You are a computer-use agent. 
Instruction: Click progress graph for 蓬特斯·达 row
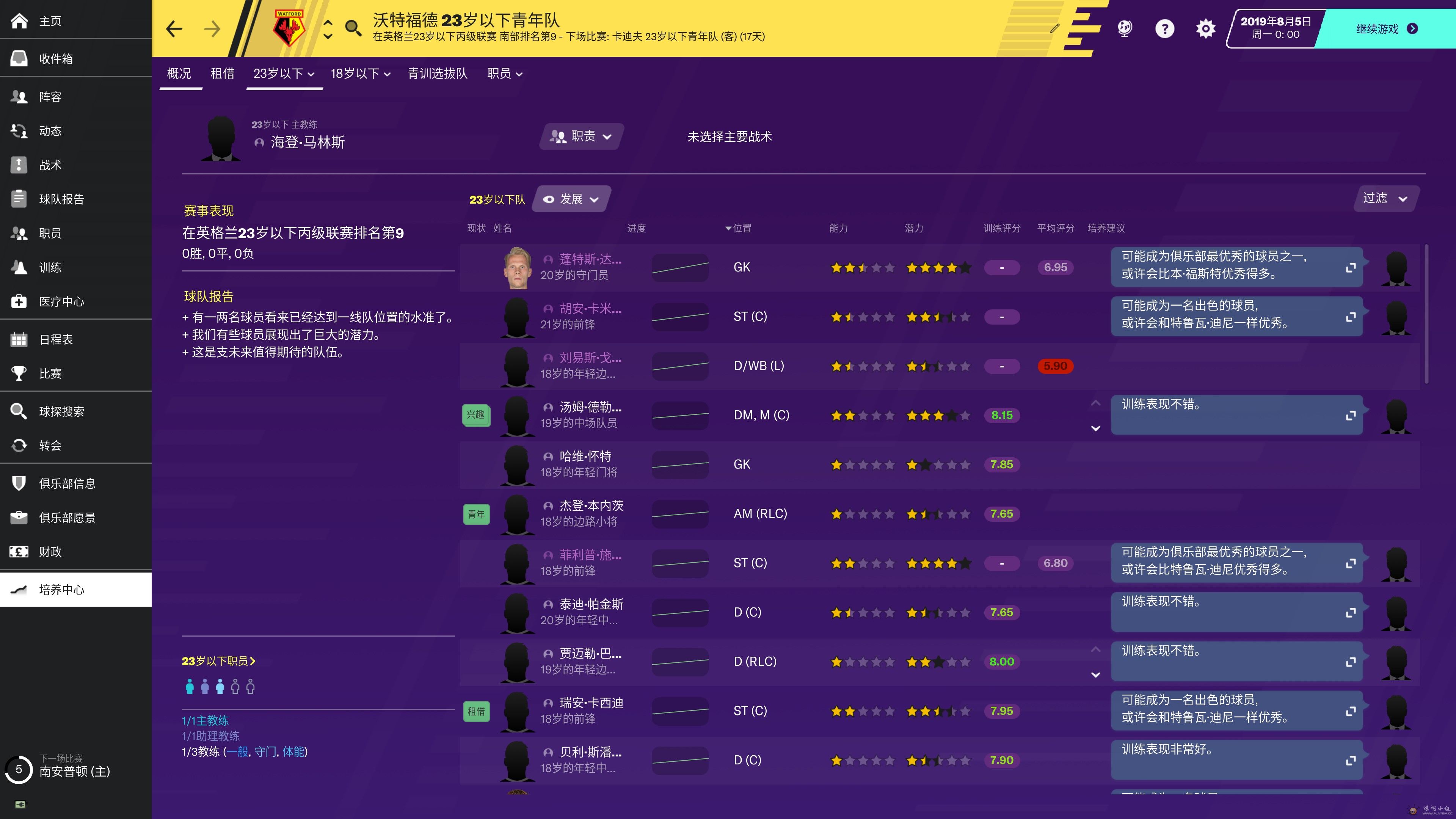point(680,267)
